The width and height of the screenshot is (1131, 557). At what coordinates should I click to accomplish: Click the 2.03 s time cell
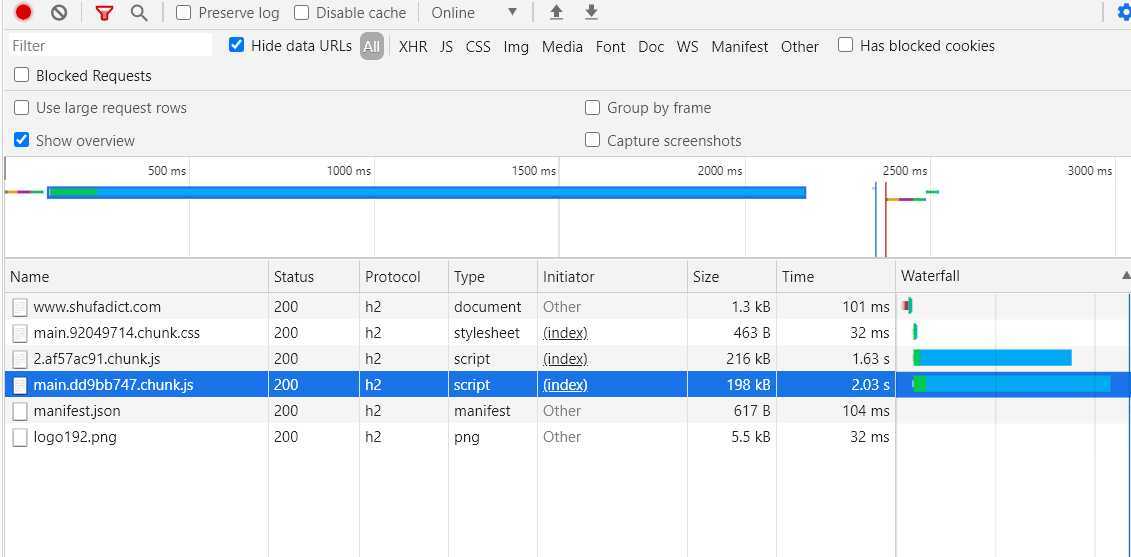click(835, 385)
